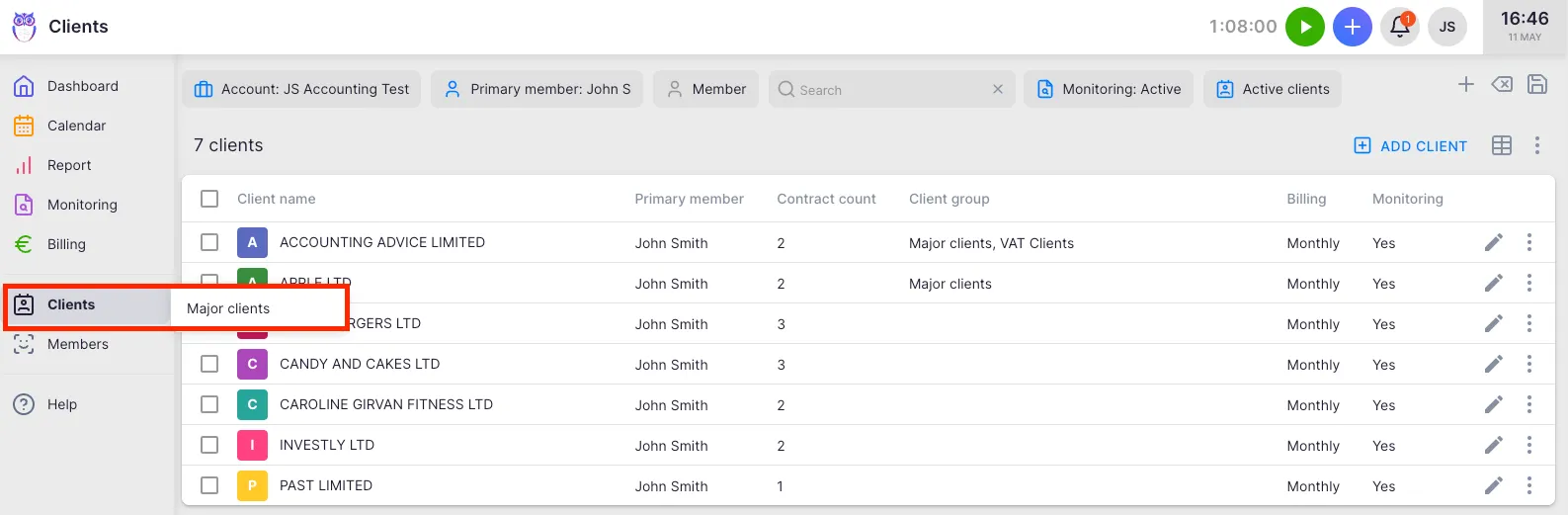Add a new filter with plus icon
The height and width of the screenshot is (515, 1568).
pos(1465,85)
